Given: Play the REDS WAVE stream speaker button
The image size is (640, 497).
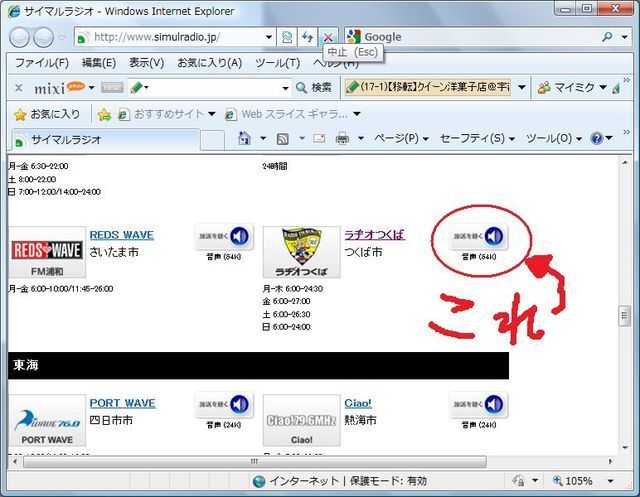Looking at the screenshot, I should click(225, 237).
